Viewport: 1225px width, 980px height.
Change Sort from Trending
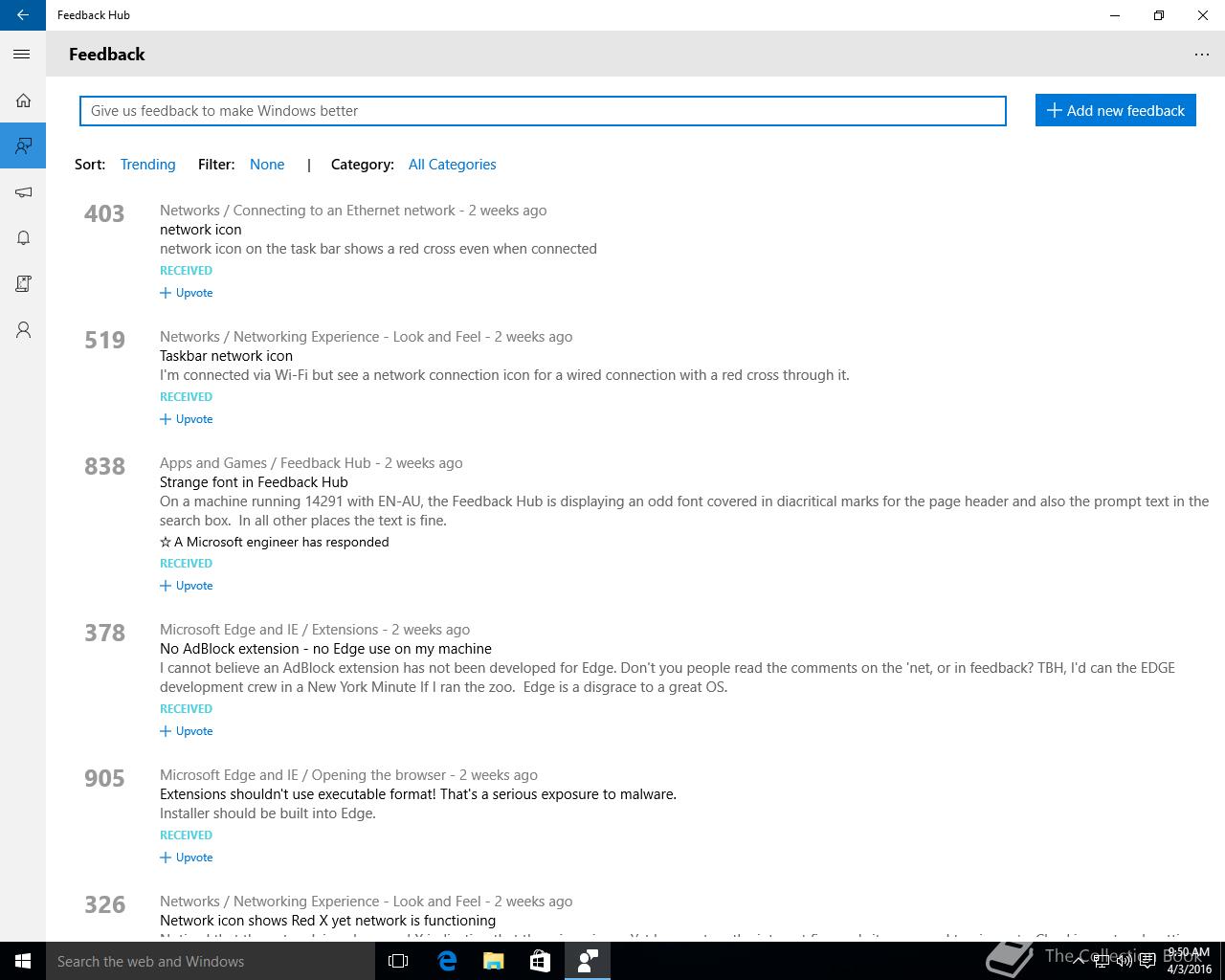point(147,165)
